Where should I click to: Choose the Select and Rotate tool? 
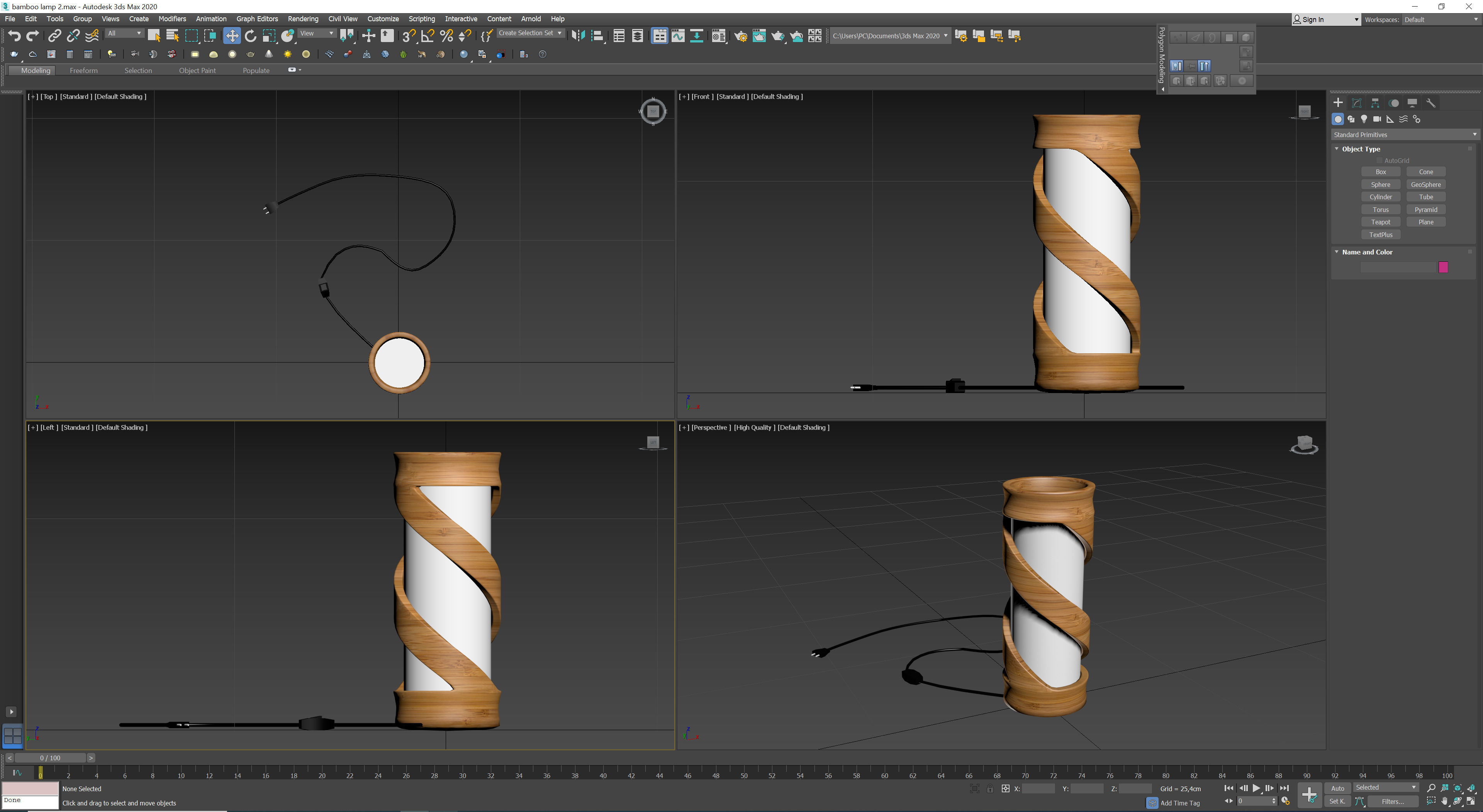click(x=250, y=36)
